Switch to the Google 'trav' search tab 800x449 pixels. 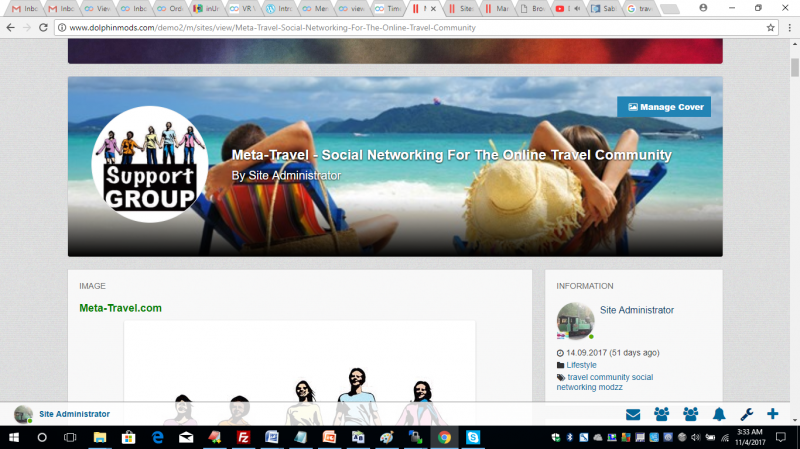point(641,9)
